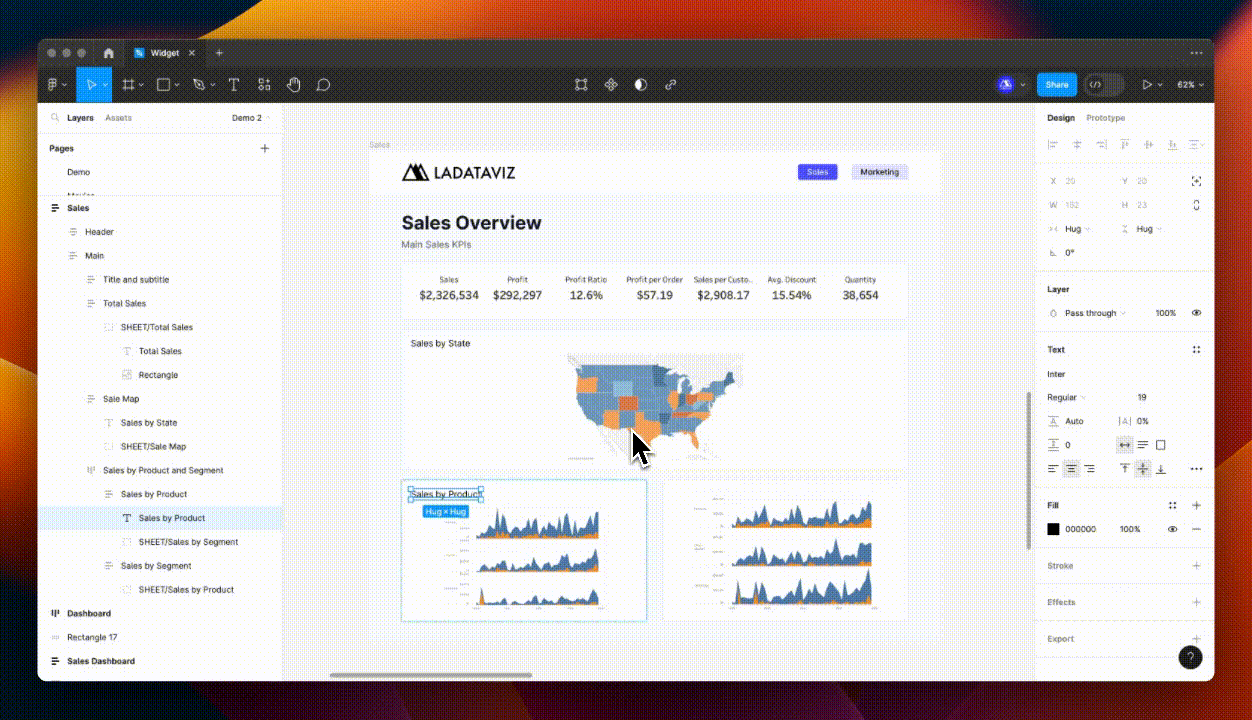Set text align left
Image resolution: width=1252 pixels, height=720 pixels.
(x=1053, y=469)
